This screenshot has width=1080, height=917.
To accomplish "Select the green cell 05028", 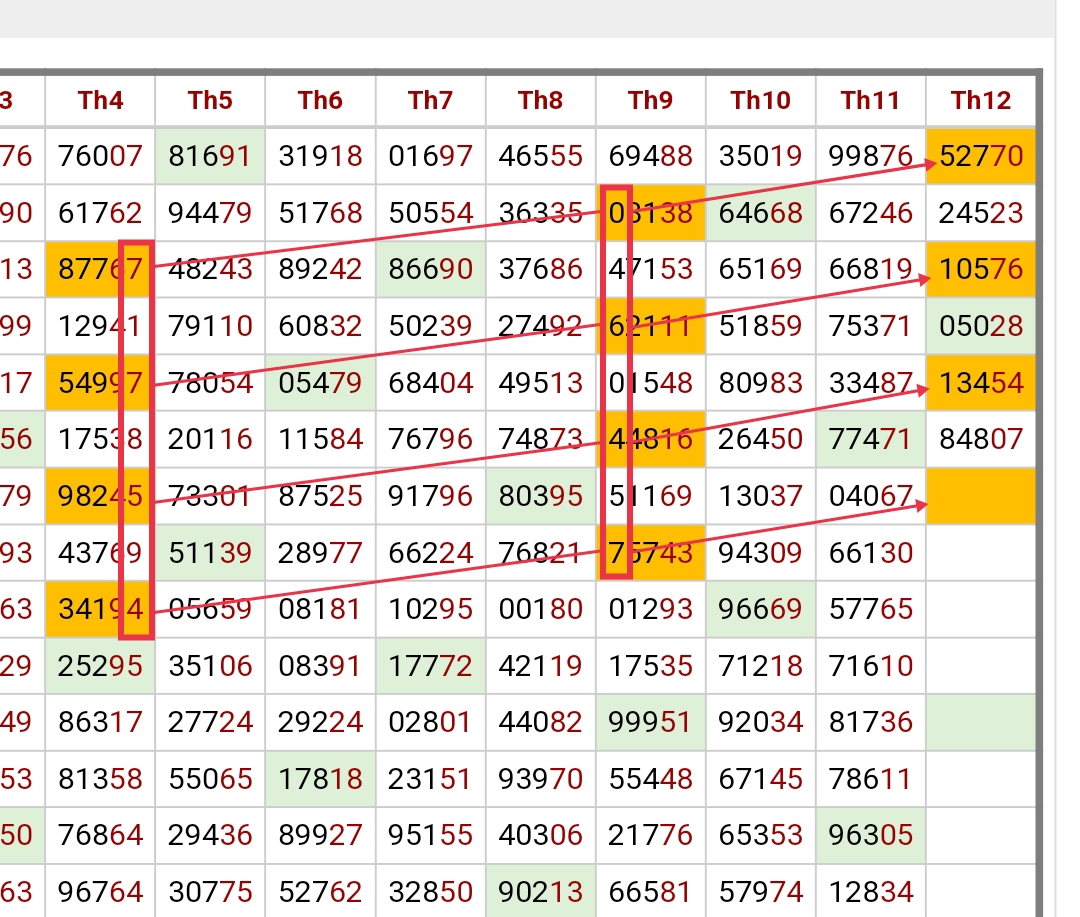I will coord(982,326).
